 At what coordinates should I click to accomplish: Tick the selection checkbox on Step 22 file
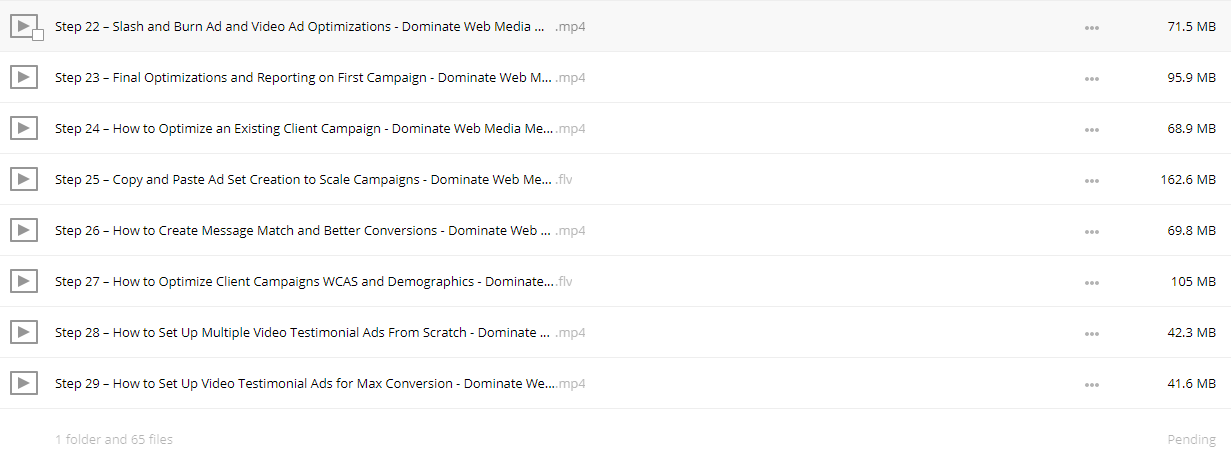[x=38, y=35]
